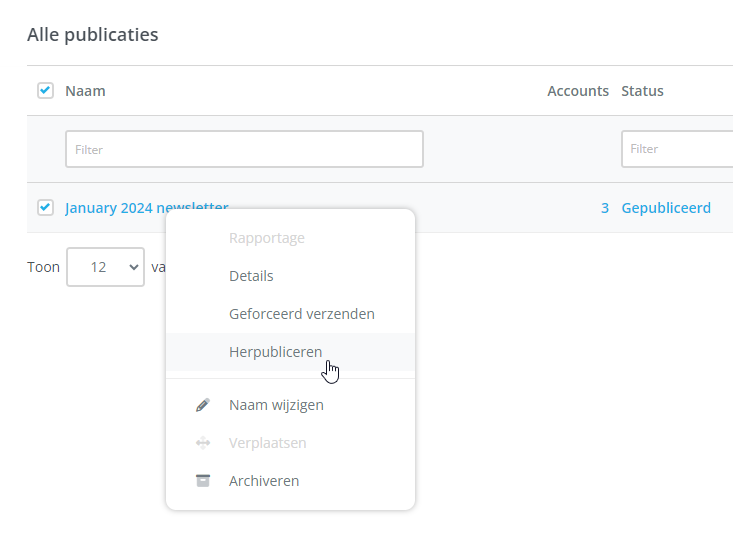
Task: Click Herpubliceren in the context menu
Action: 275,352
